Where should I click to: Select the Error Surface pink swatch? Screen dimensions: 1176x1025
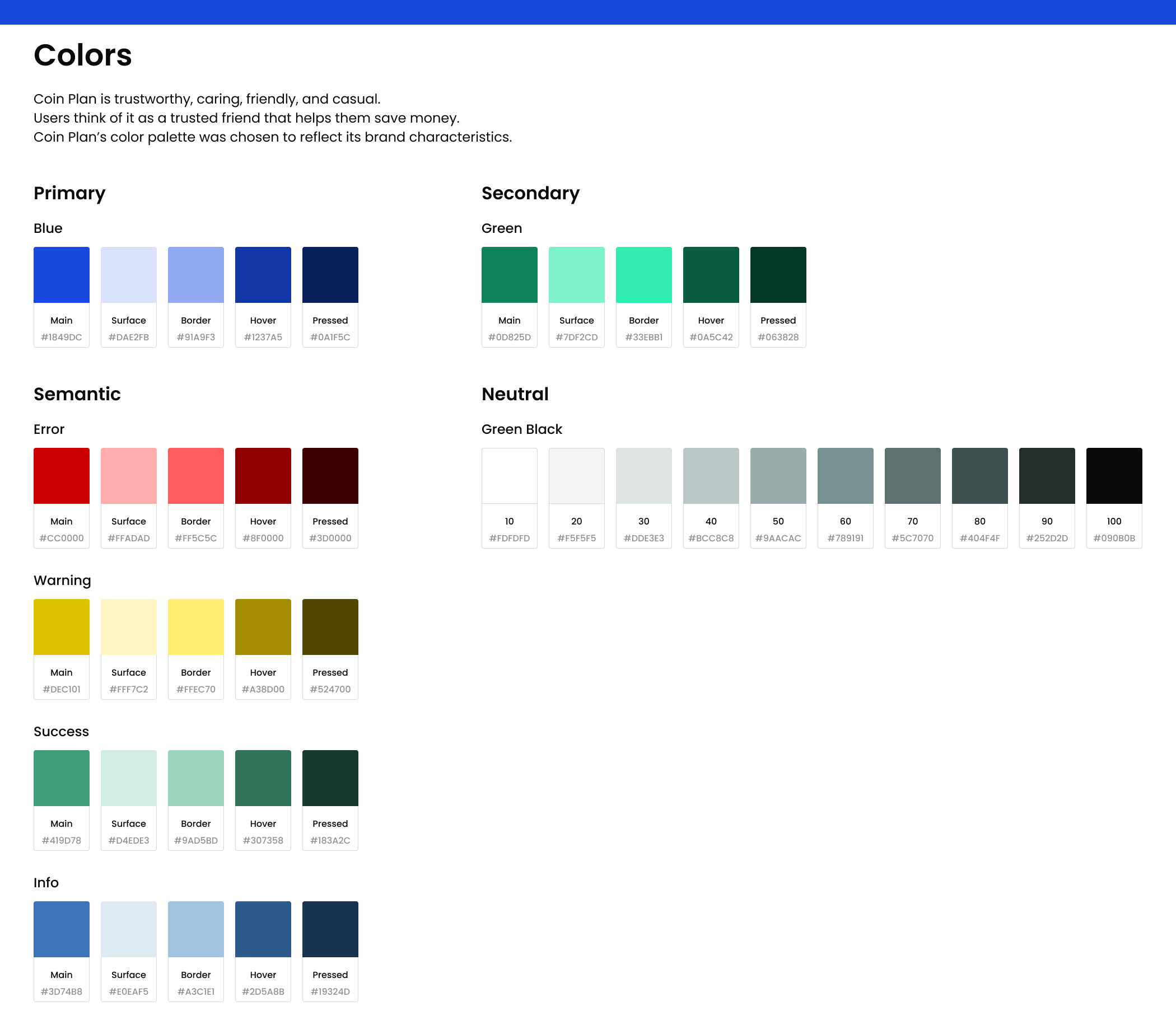[x=129, y=476]
